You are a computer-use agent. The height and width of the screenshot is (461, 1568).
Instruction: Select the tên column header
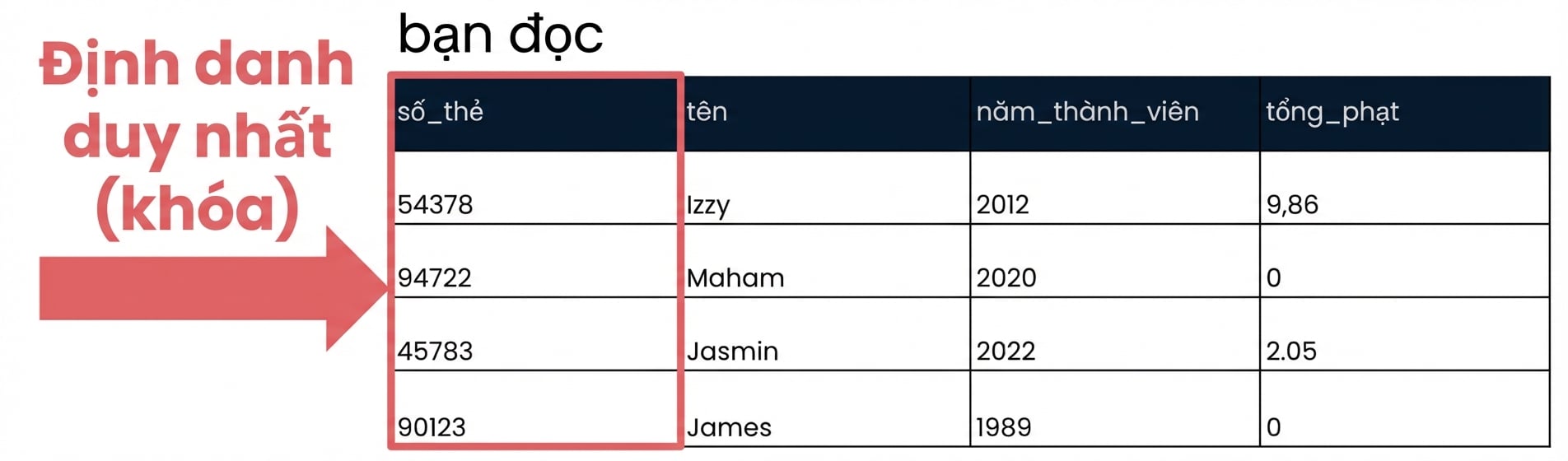click(827, 114)
